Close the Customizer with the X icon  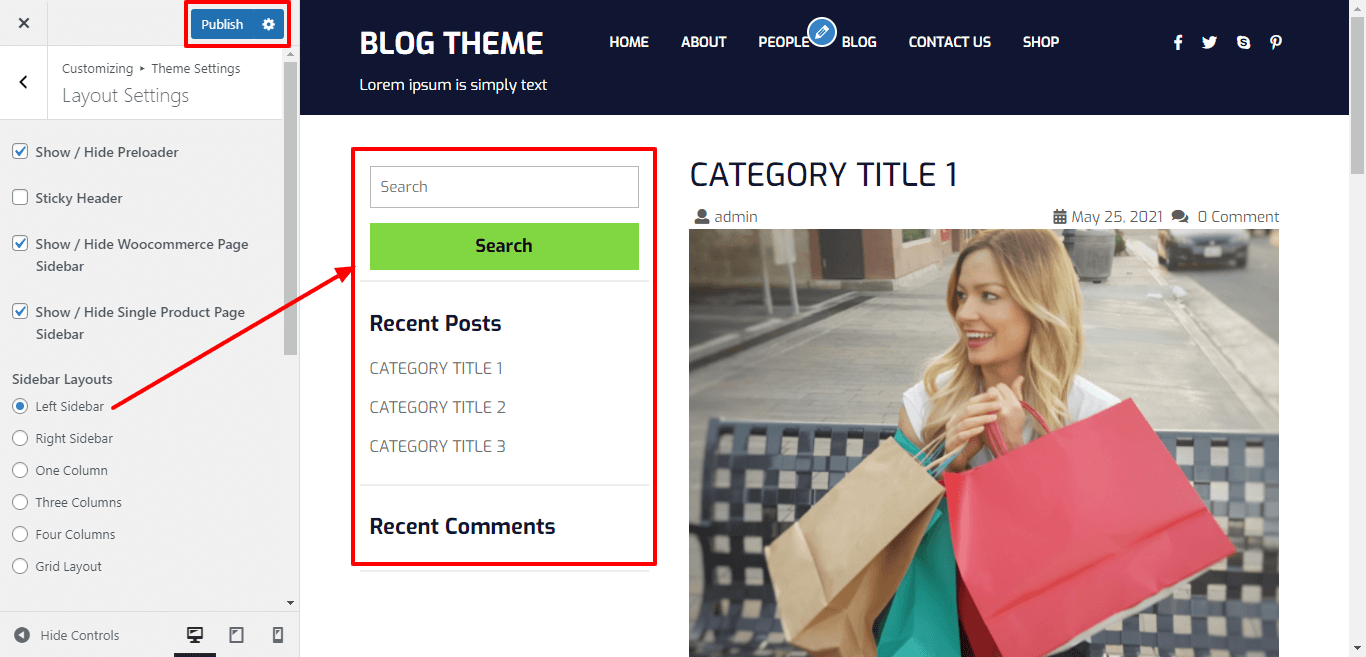[24, 23]
